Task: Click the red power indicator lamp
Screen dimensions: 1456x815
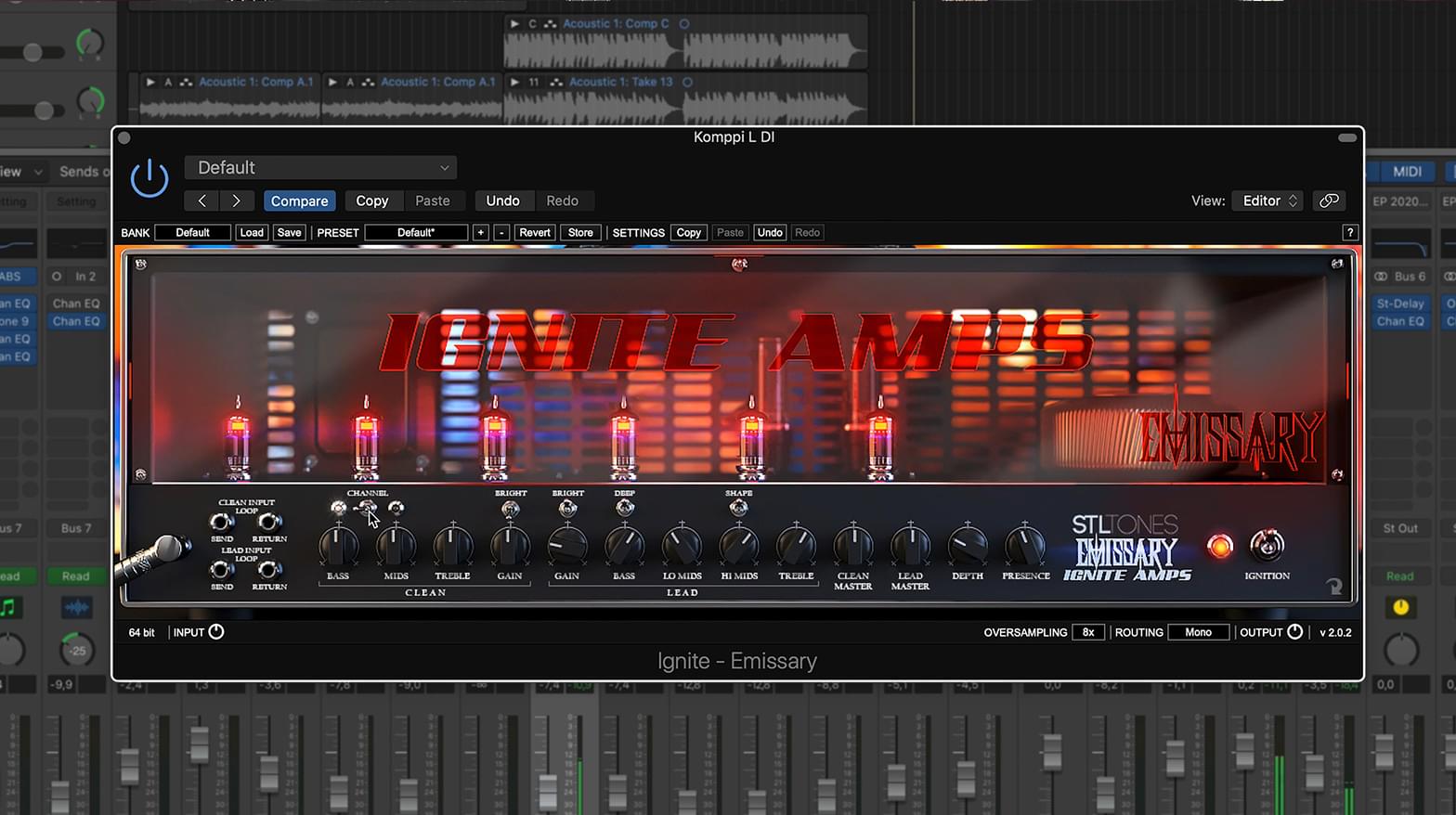Action: pyautogui.click(x=1219, y=546)
